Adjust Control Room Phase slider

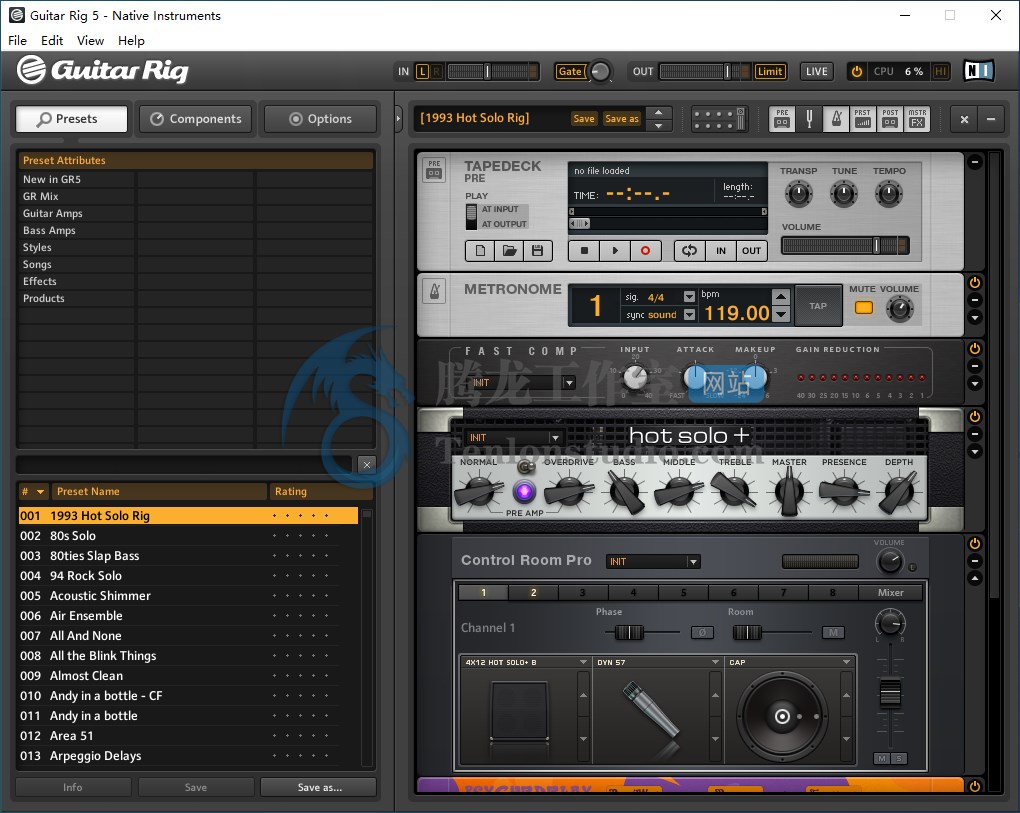point(628,632)
